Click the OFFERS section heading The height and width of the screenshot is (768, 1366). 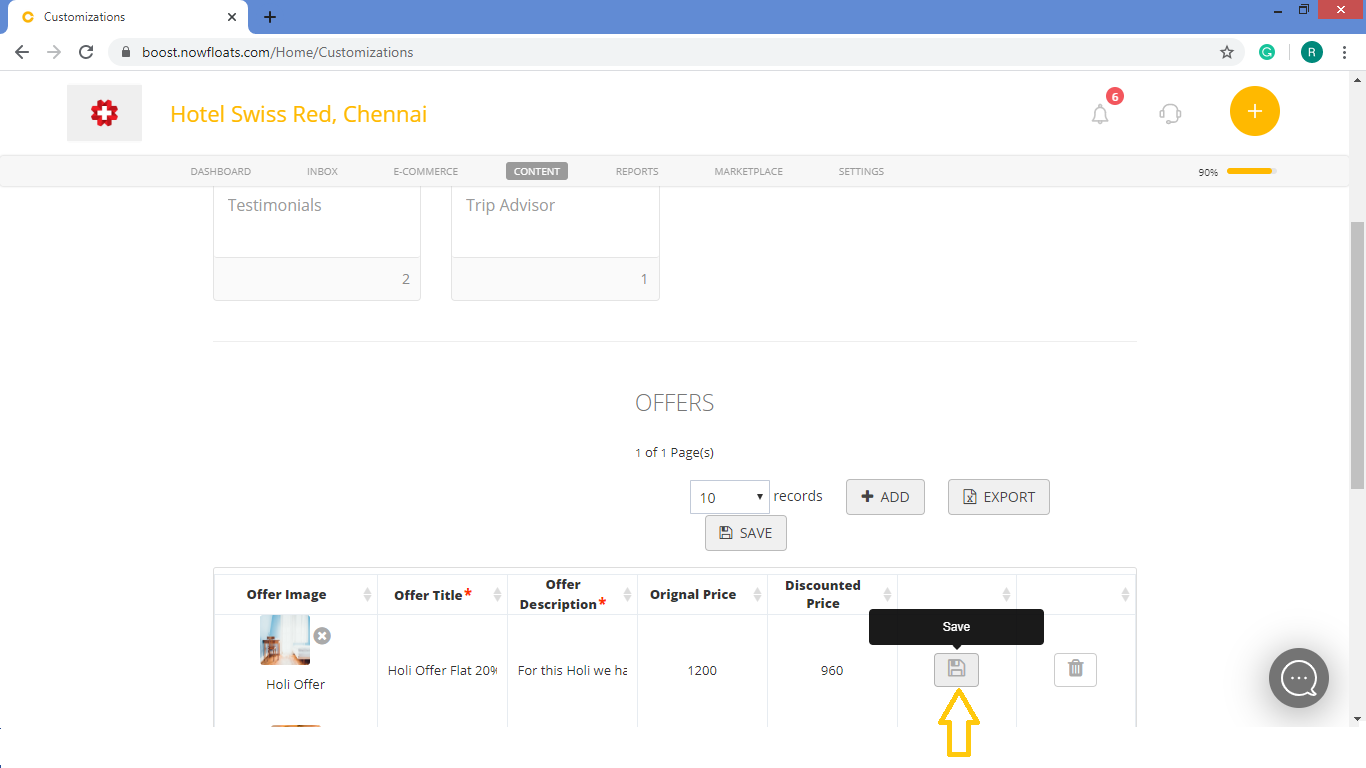[675, 403]
